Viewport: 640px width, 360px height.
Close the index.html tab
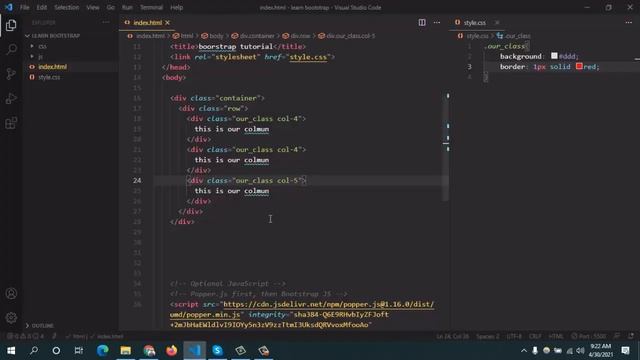coord(167,23)
